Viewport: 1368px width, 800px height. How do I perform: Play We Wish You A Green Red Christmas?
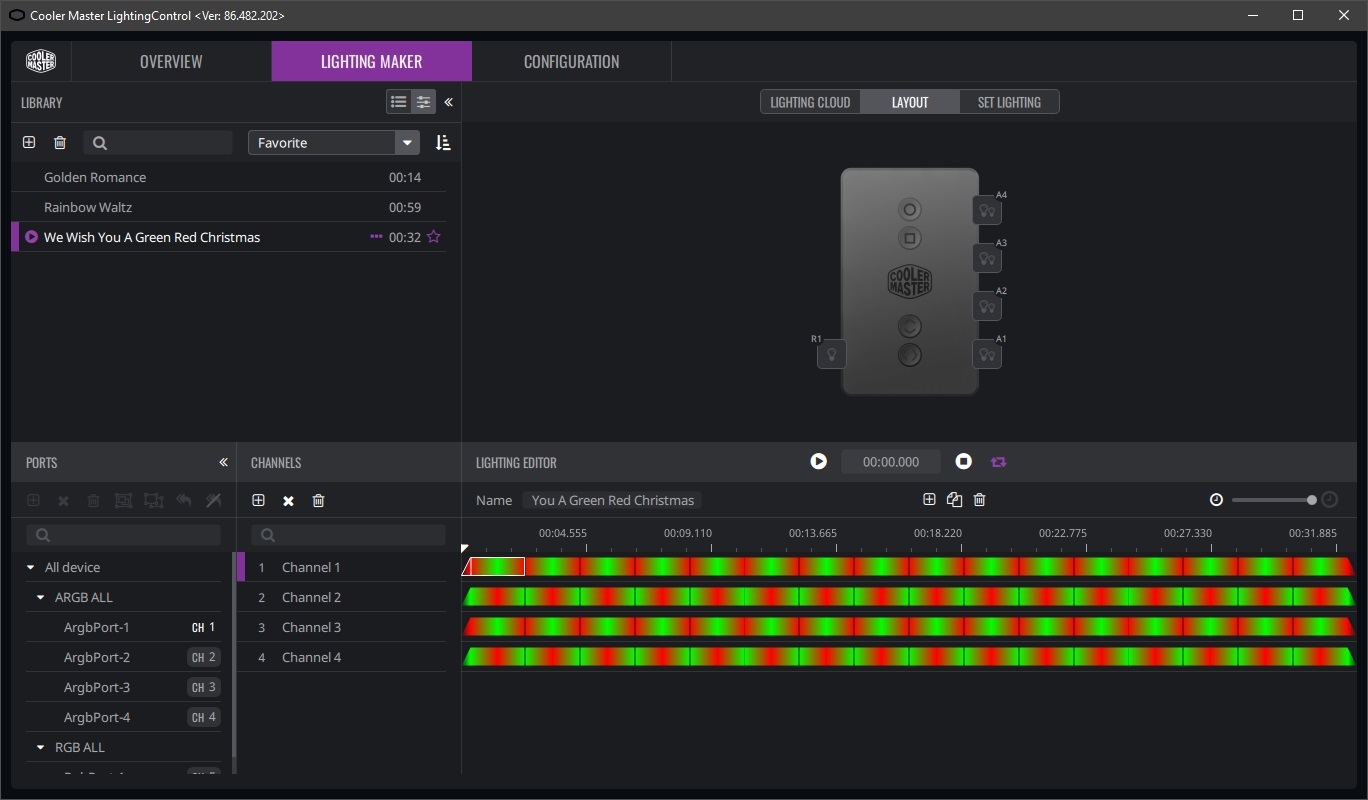32,237
